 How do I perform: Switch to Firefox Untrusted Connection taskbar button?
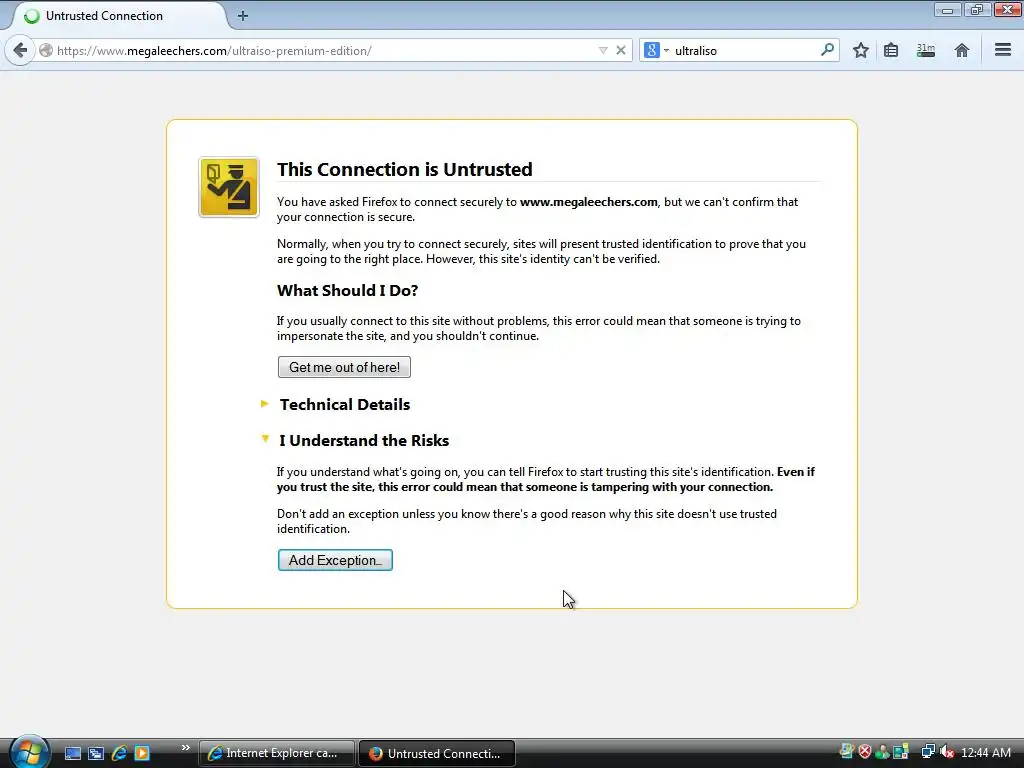[437, 753]
